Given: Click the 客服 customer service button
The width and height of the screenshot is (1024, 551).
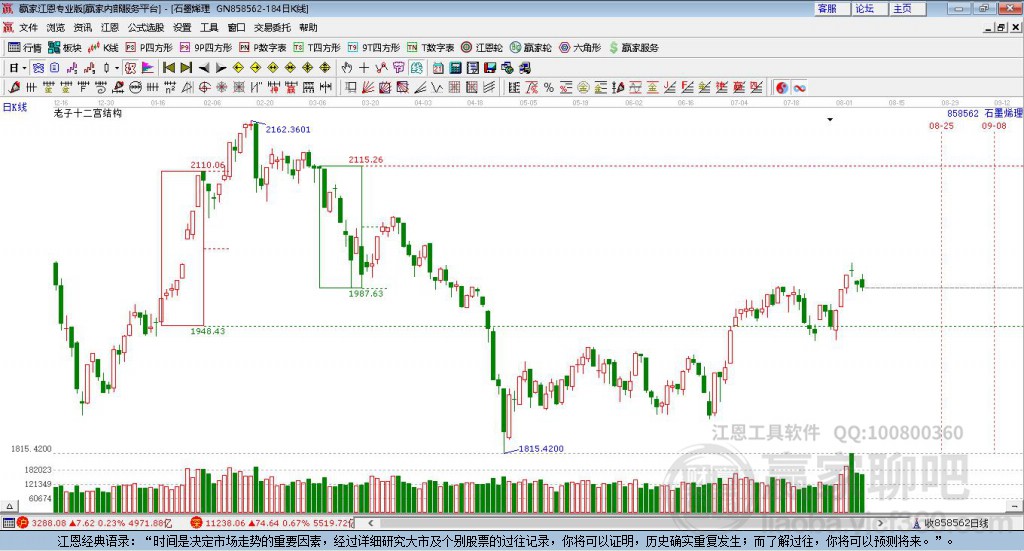Looking at the screenshot, I should [x=832, y=8].
